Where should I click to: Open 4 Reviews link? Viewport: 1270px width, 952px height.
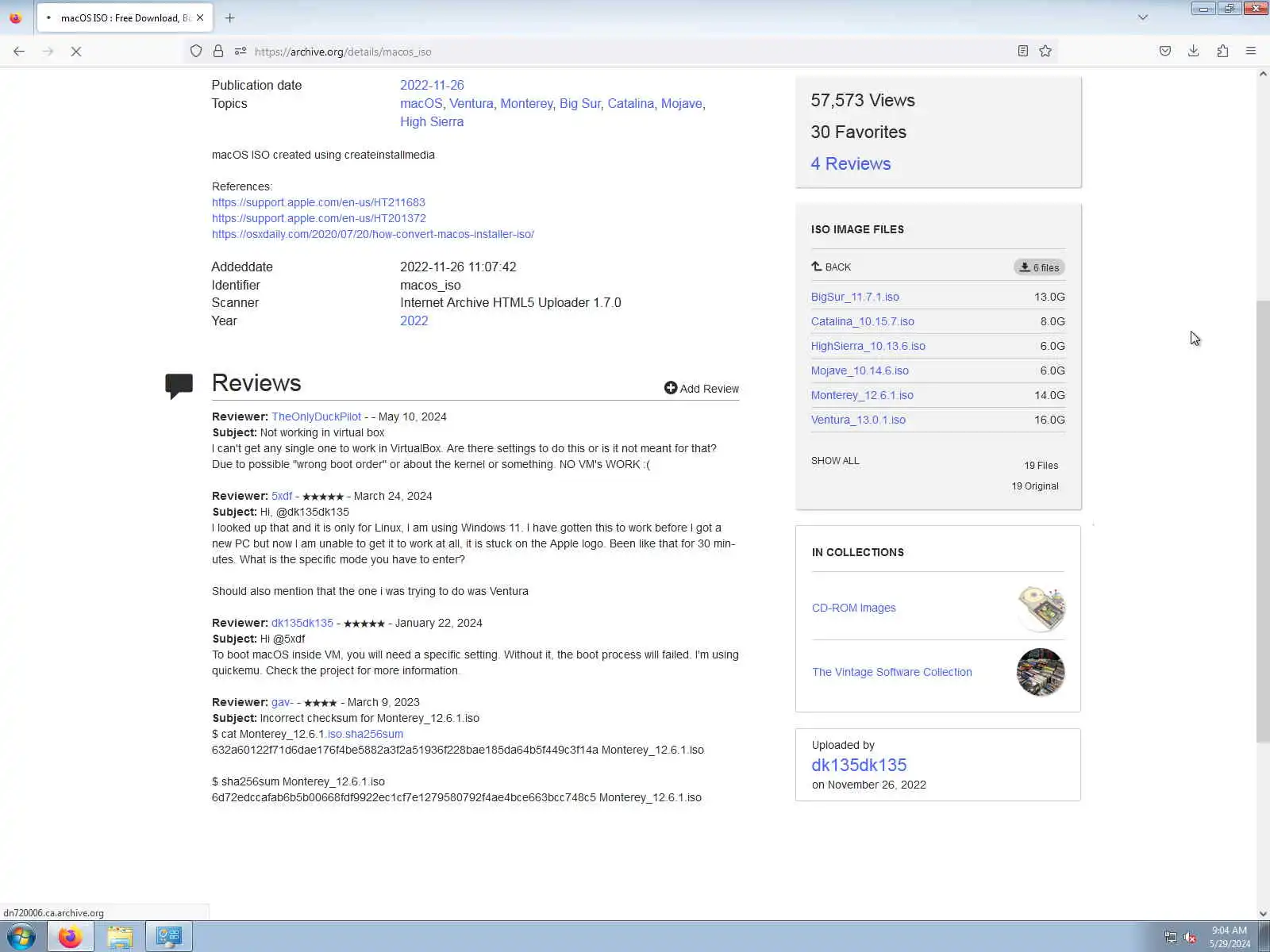click(x=851, y=163)
